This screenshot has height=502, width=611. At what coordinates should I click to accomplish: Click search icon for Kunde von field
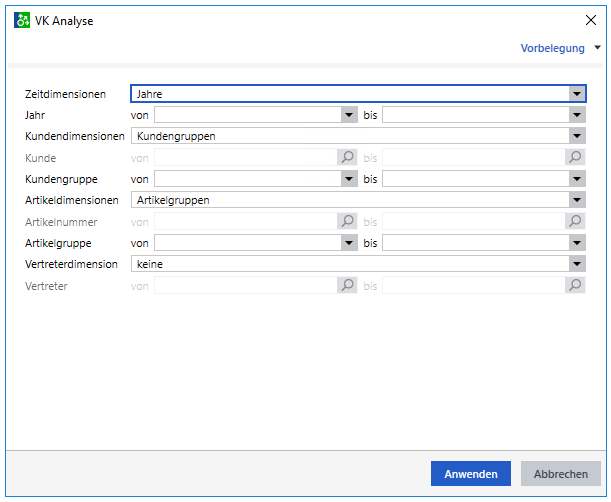pyautogui.click(x=348, y=157)
